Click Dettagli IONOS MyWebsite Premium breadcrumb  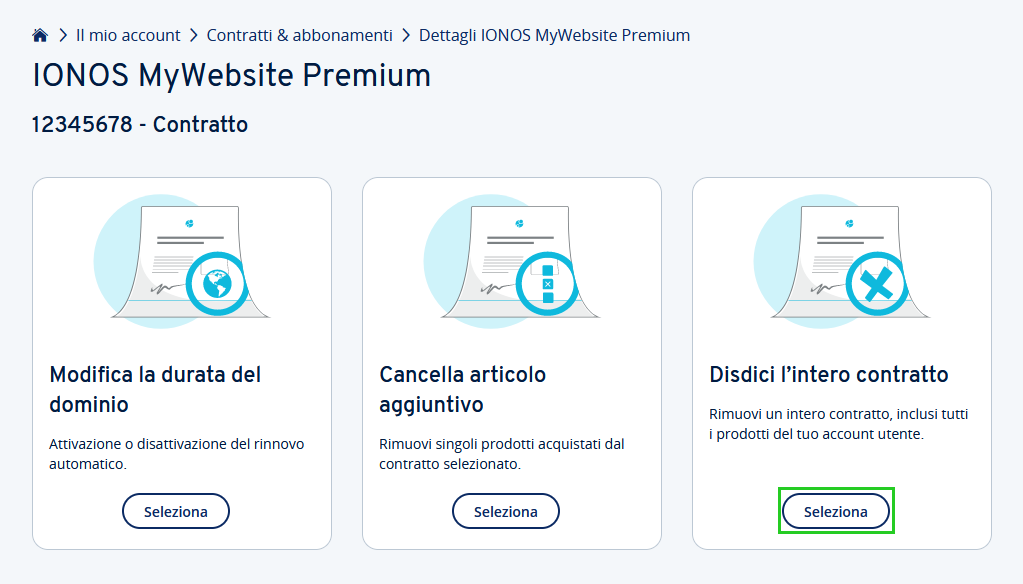pos(555,35)
